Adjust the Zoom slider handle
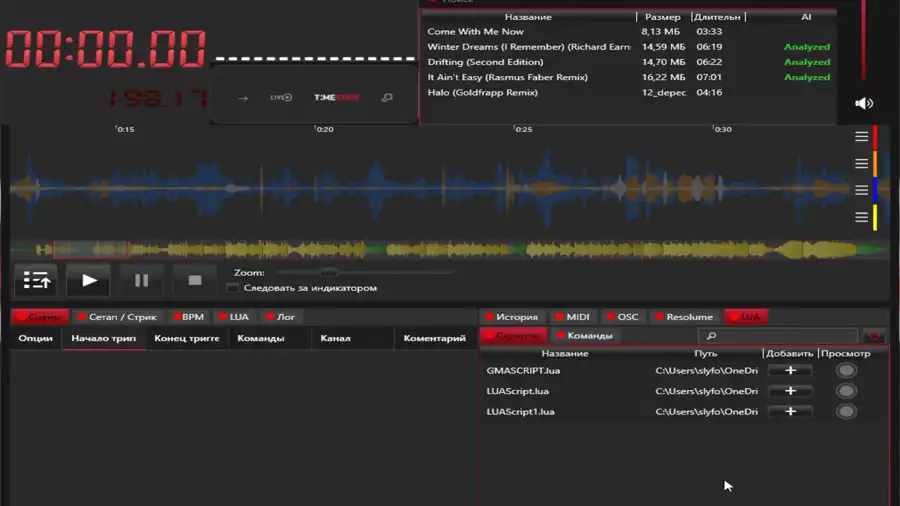 point(328,272)
